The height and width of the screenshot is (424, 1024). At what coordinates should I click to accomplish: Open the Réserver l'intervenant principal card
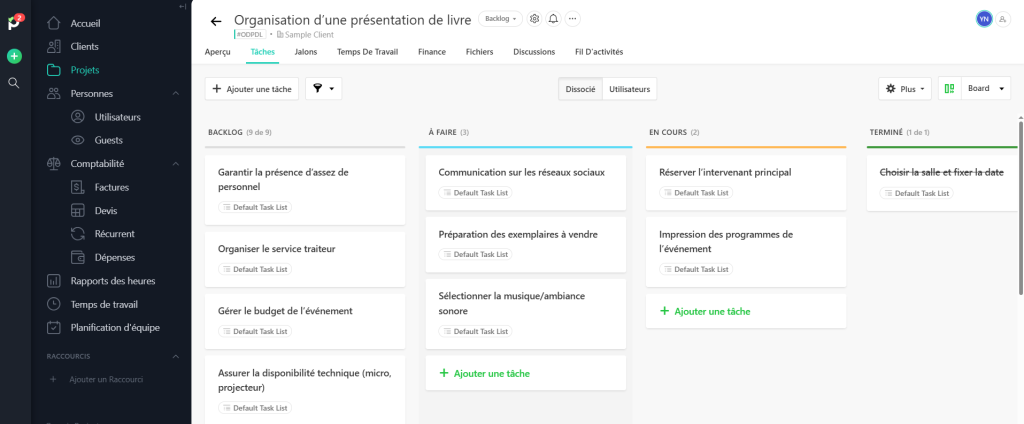746,182
